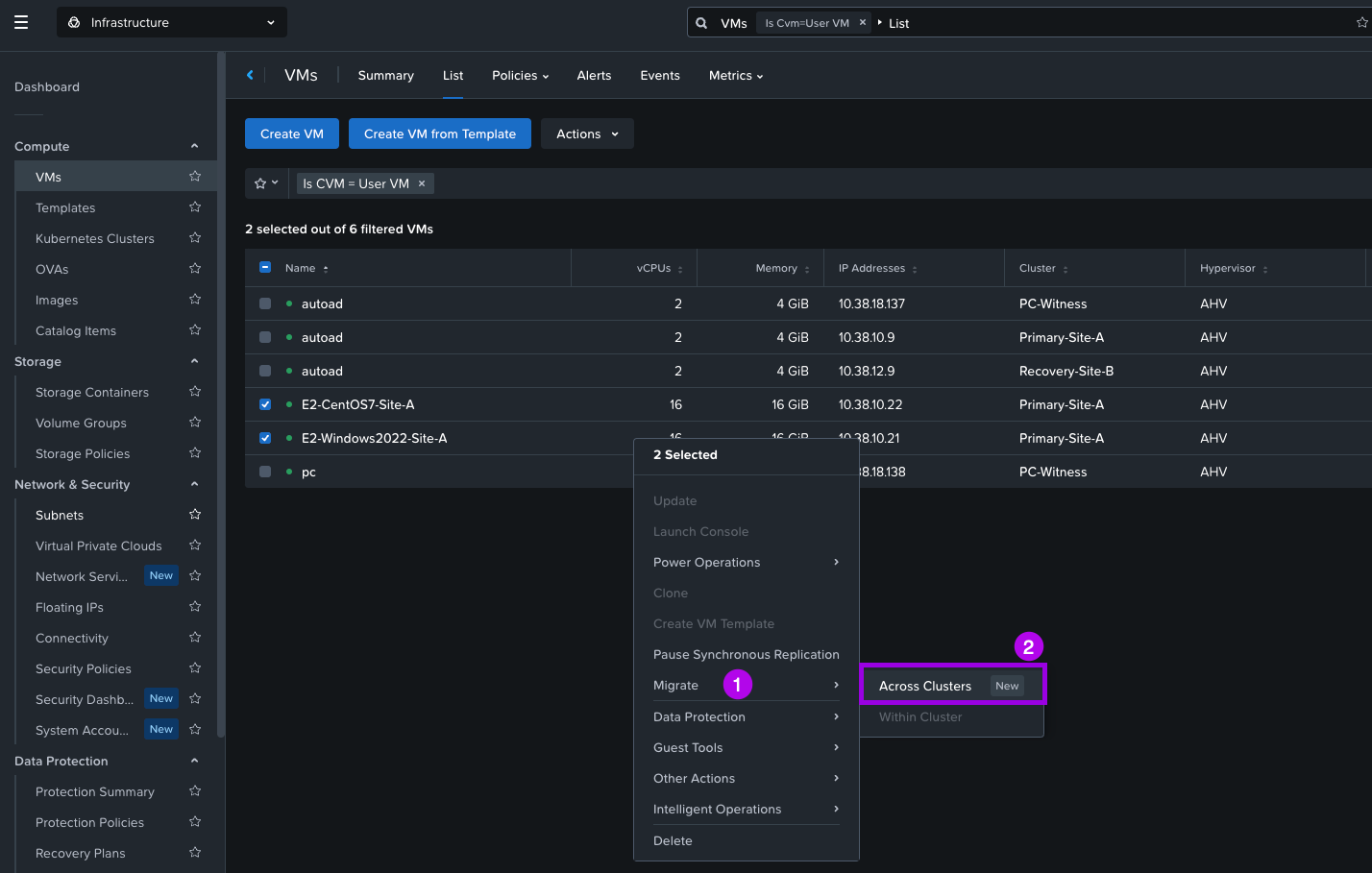Image resolution: width=1372 pixels, height=873 pixels.
Task: Open Power Operations submenu
Action: (747, 562)
